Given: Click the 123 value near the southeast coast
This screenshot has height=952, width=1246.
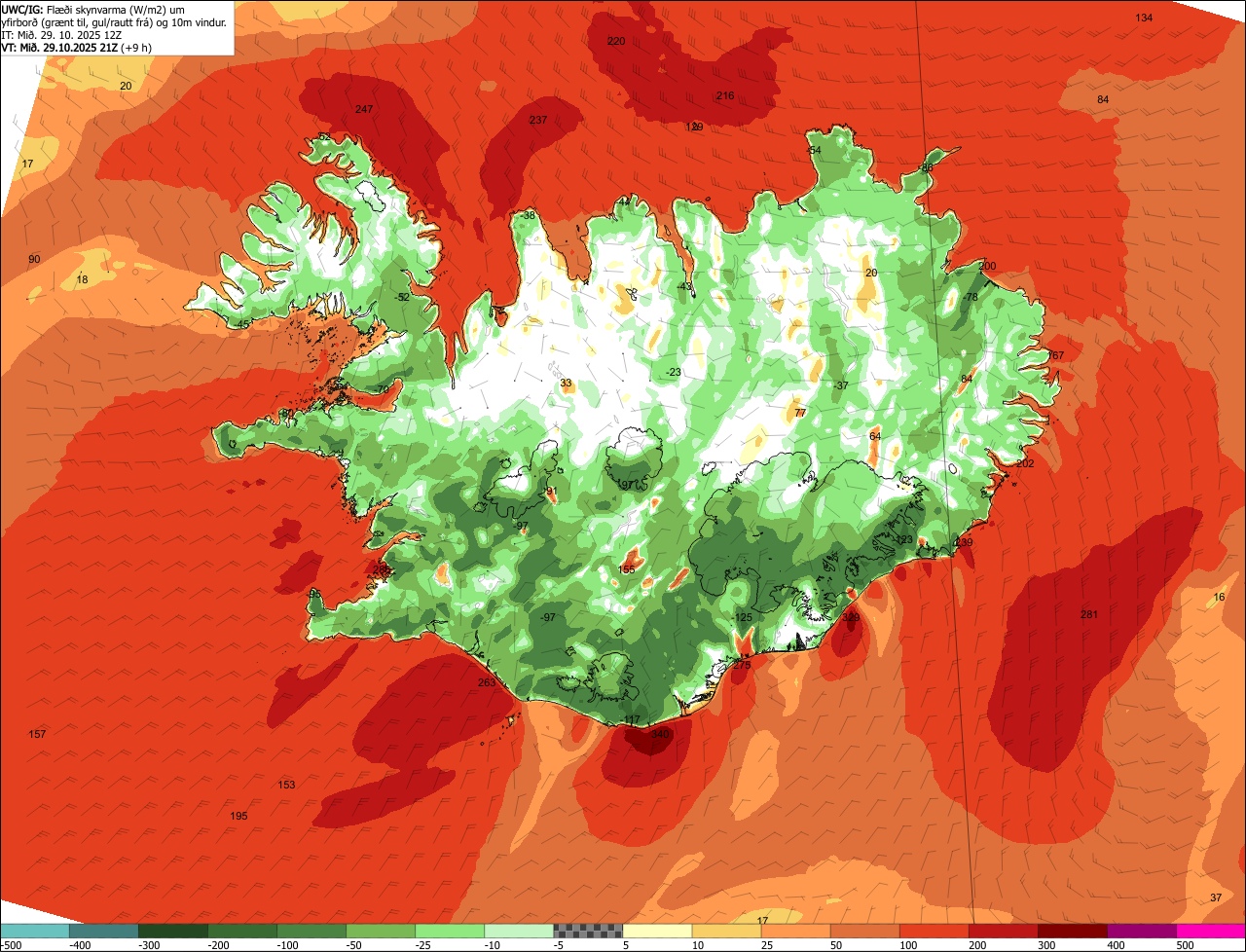Looking at the screenshot, I should pyautogui.click(x=904, y=539).
